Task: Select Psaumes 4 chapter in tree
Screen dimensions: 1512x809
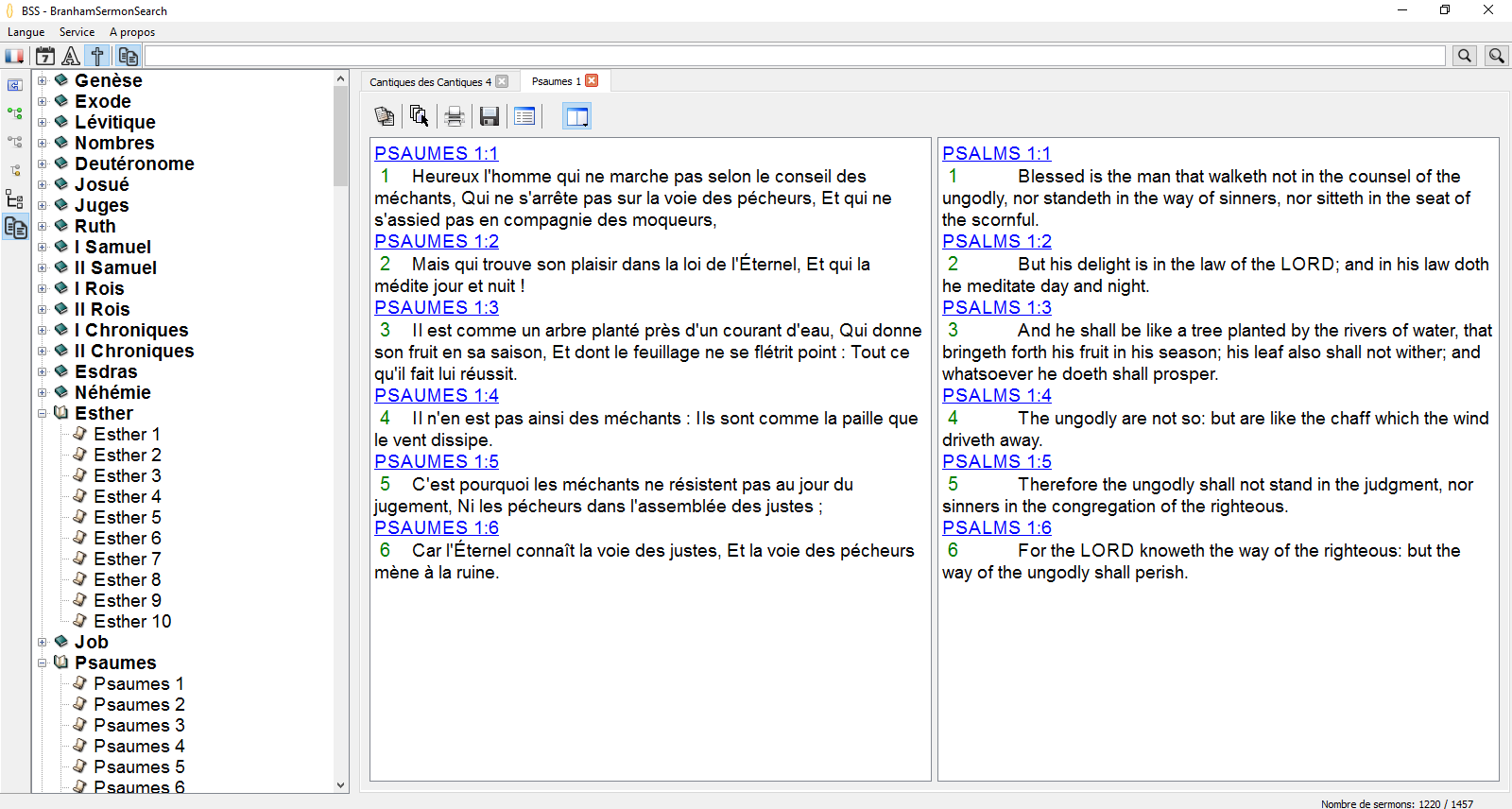Action: 139,746
